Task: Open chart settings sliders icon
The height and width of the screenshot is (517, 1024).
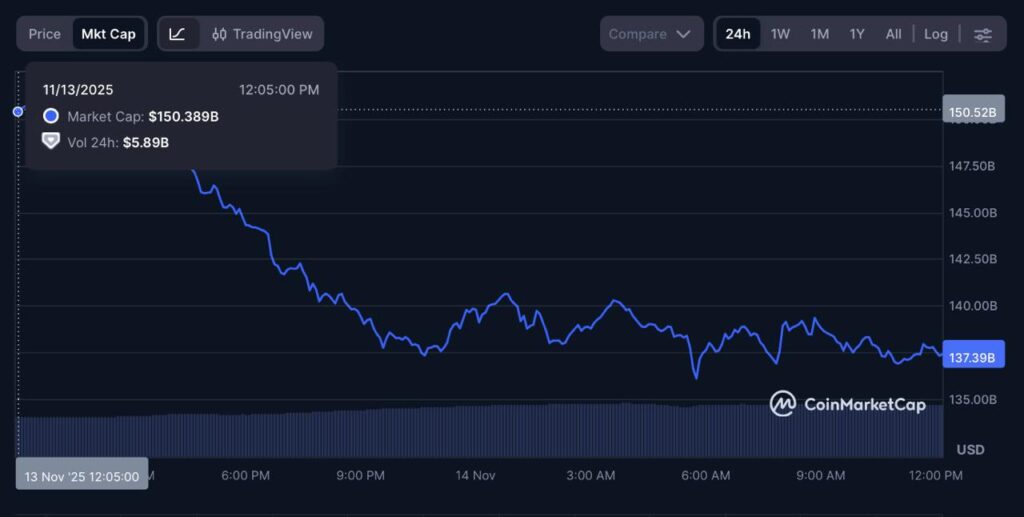Action: click(x=983, y=34)
